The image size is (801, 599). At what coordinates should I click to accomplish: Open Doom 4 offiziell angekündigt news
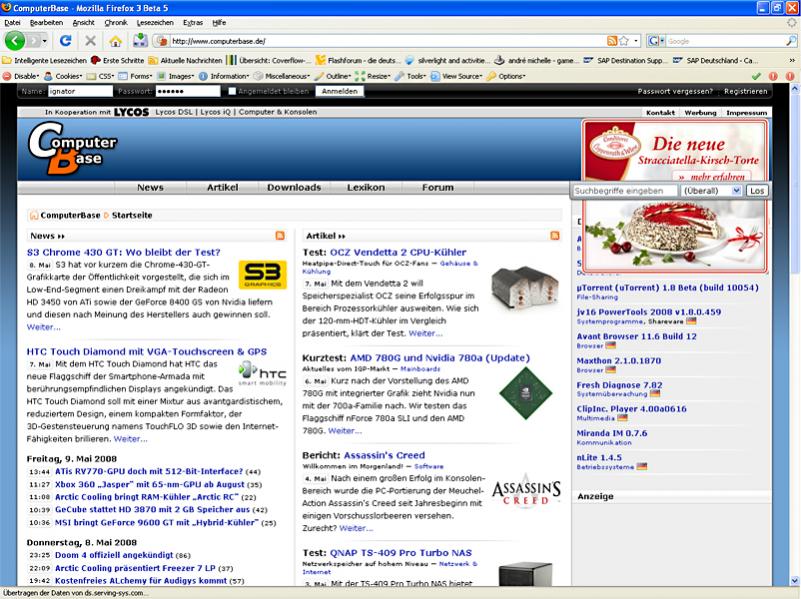[114, 555]
